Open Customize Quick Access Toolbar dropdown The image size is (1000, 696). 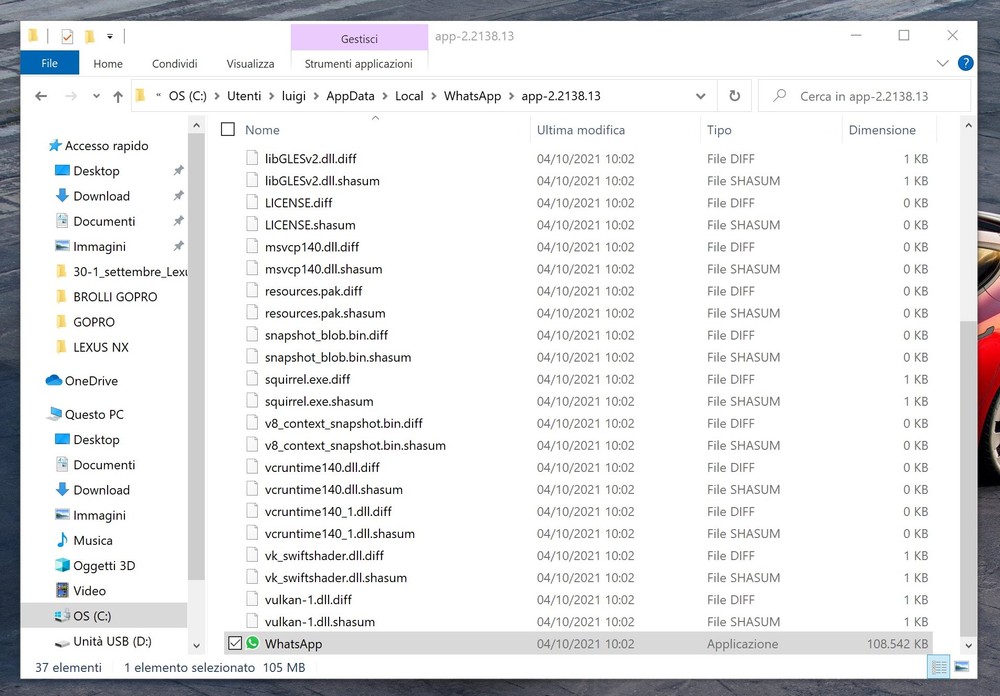(x=110, y=37)
